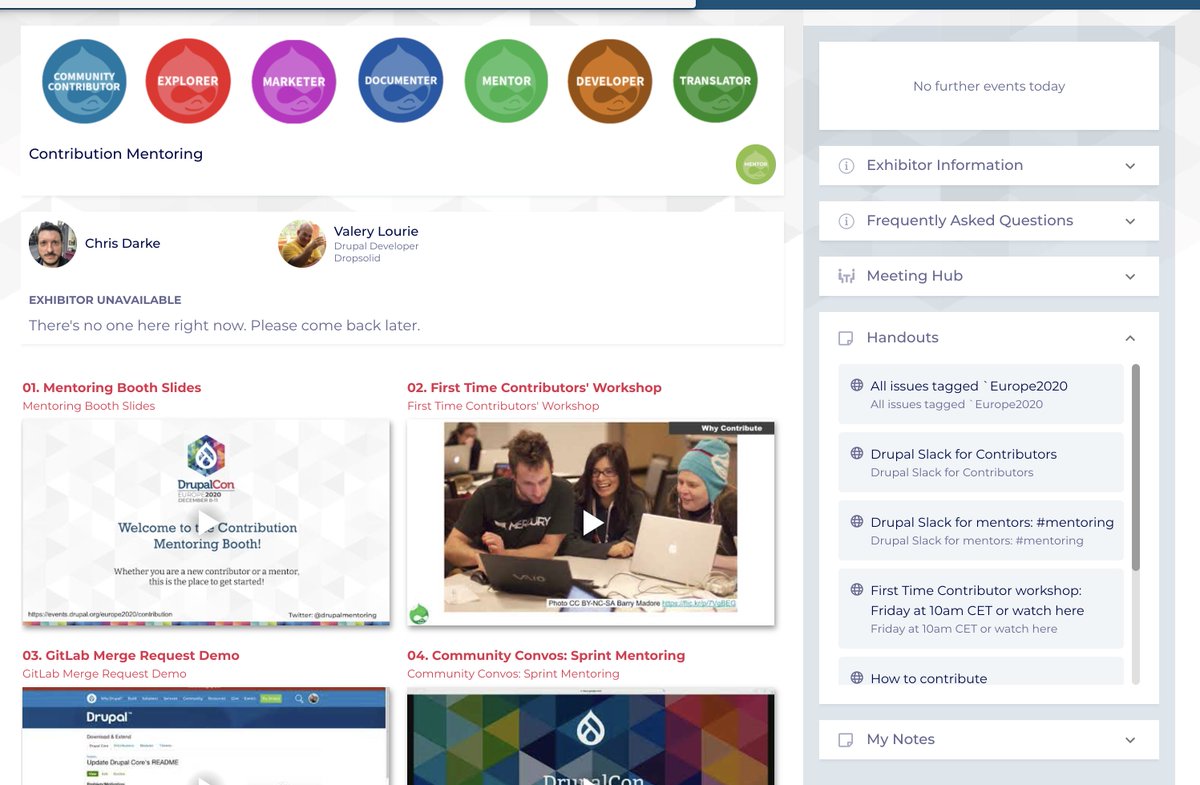Screen dimensions: 1200x785
Task: Click the Valery Lourie name
Action: (x=376, y=231)
